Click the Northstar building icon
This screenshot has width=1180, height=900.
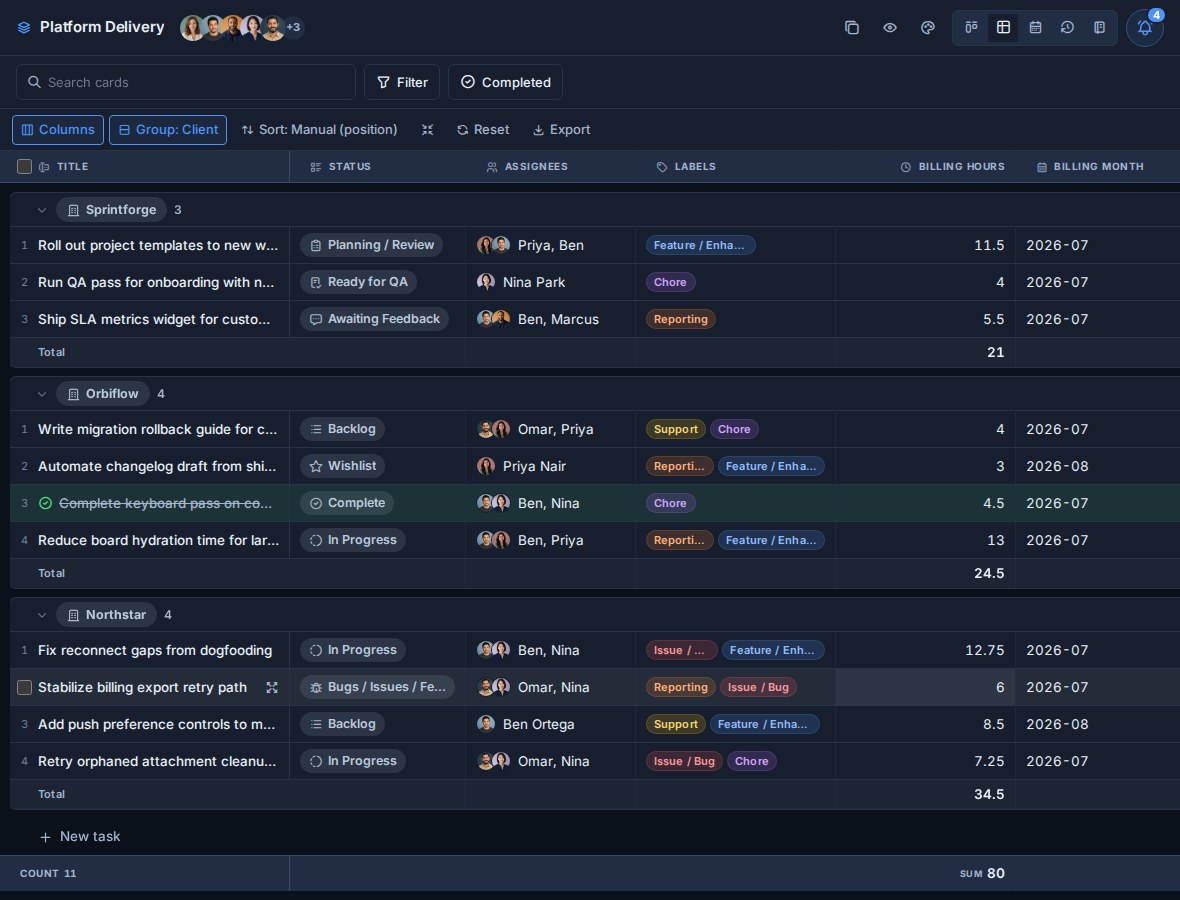pos(73,616)
